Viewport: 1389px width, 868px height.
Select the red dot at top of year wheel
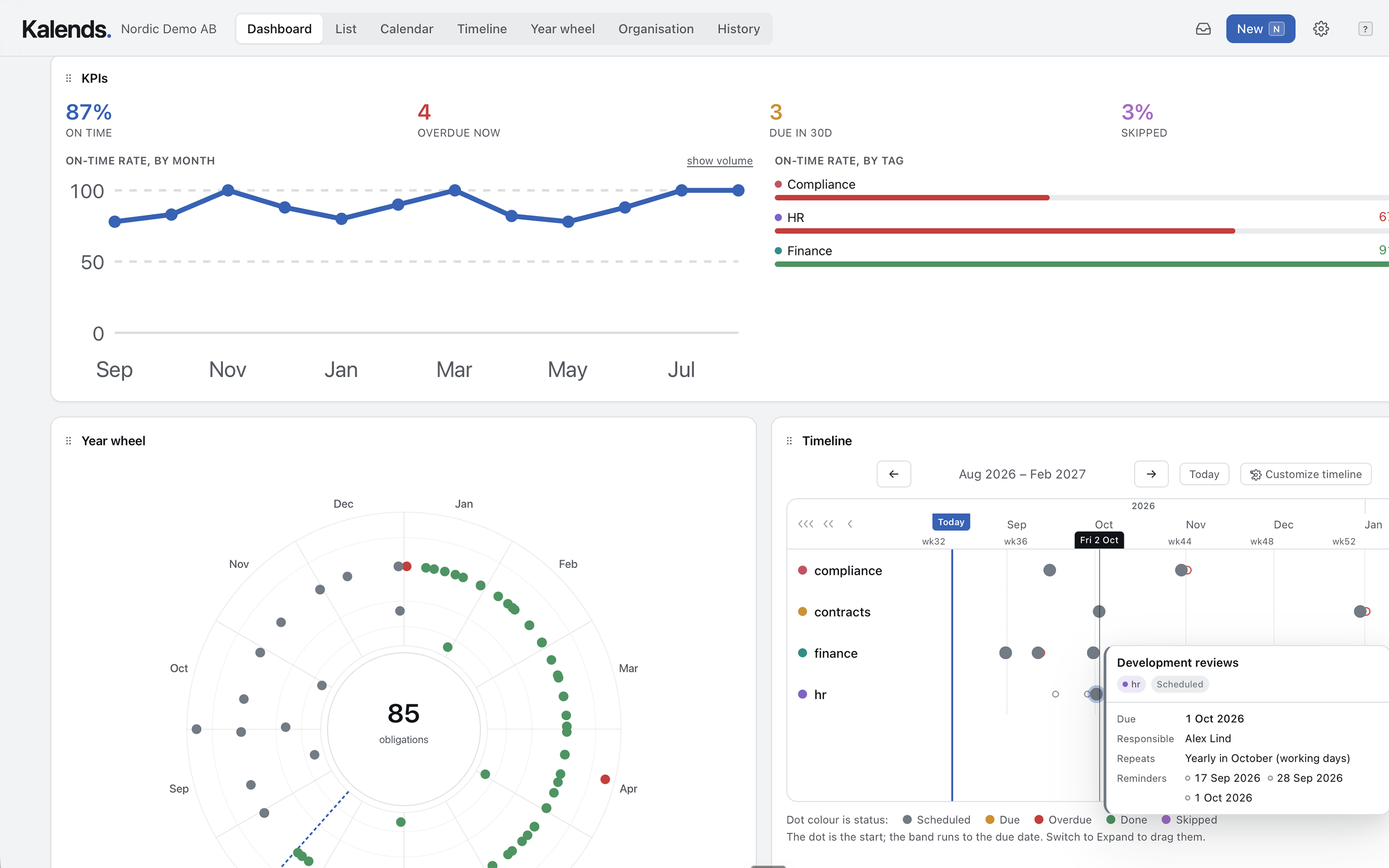point(407,567)
